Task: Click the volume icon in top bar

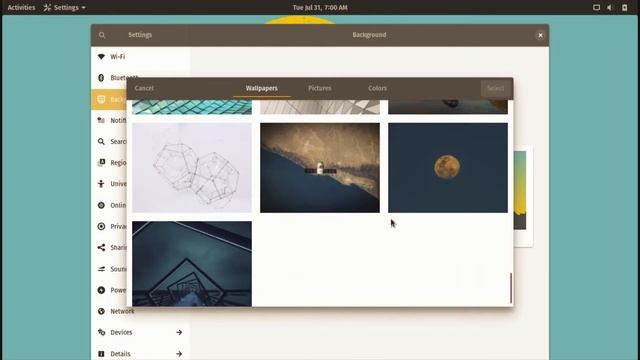Action: coord(610,7)
